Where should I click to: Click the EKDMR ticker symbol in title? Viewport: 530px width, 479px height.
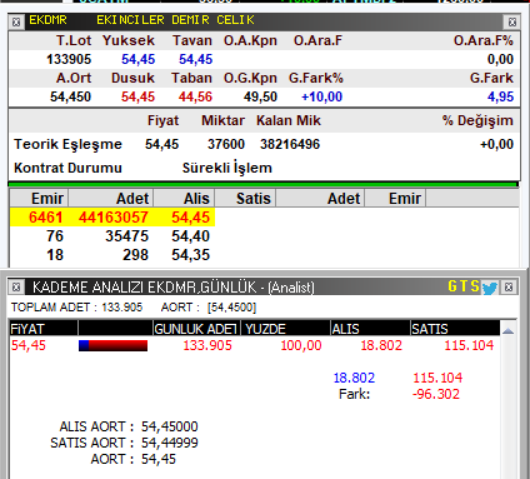click(48, 20)
